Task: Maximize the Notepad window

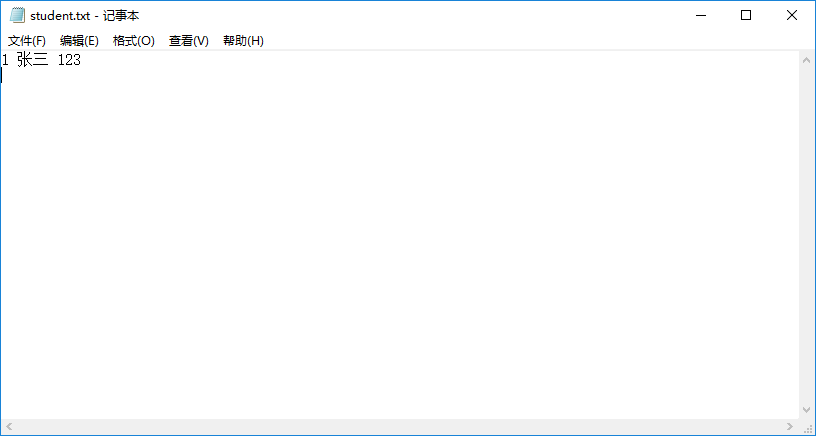Action: pos(746,16)
